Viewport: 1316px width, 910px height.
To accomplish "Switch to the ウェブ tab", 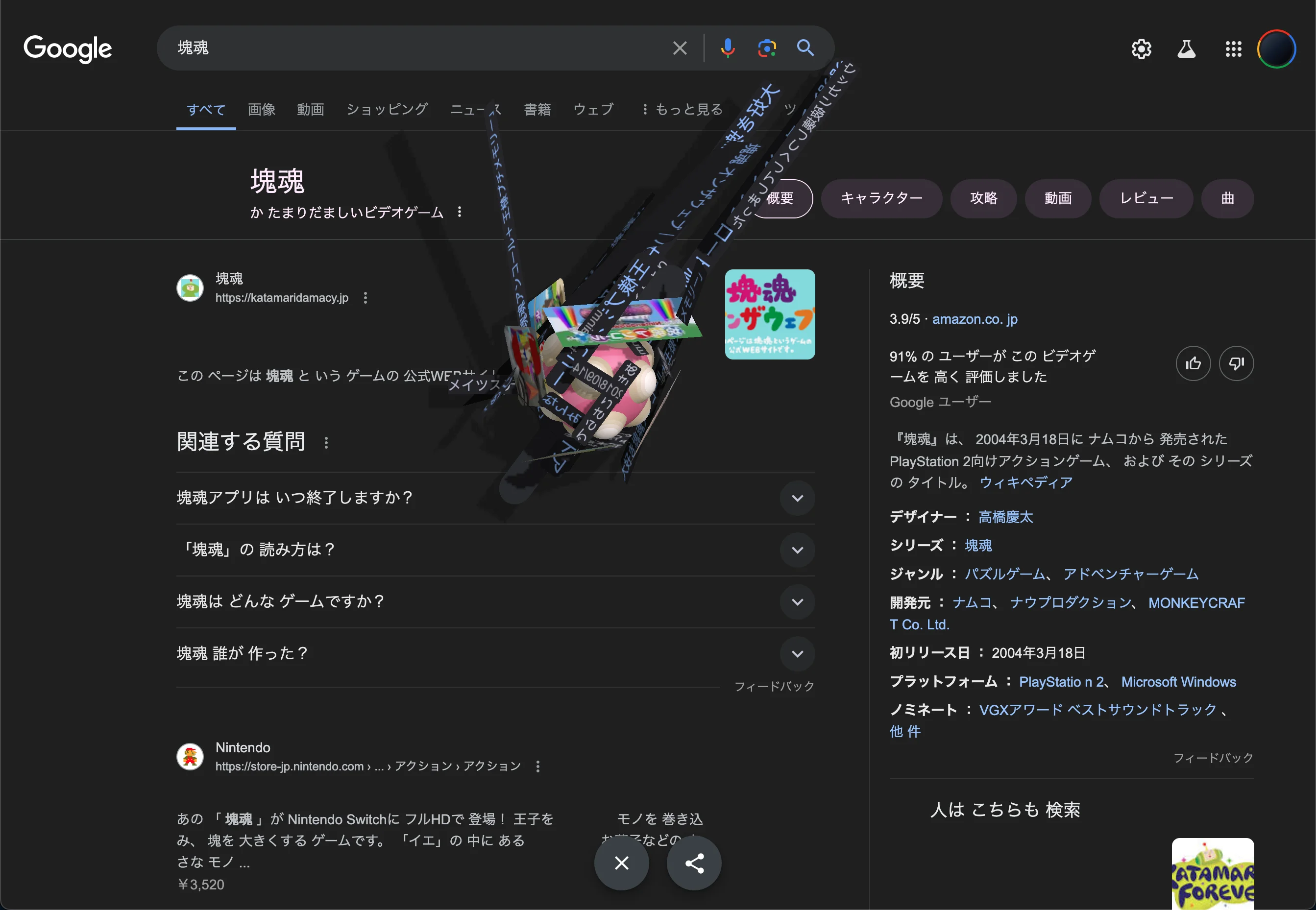I will [593, 109].
